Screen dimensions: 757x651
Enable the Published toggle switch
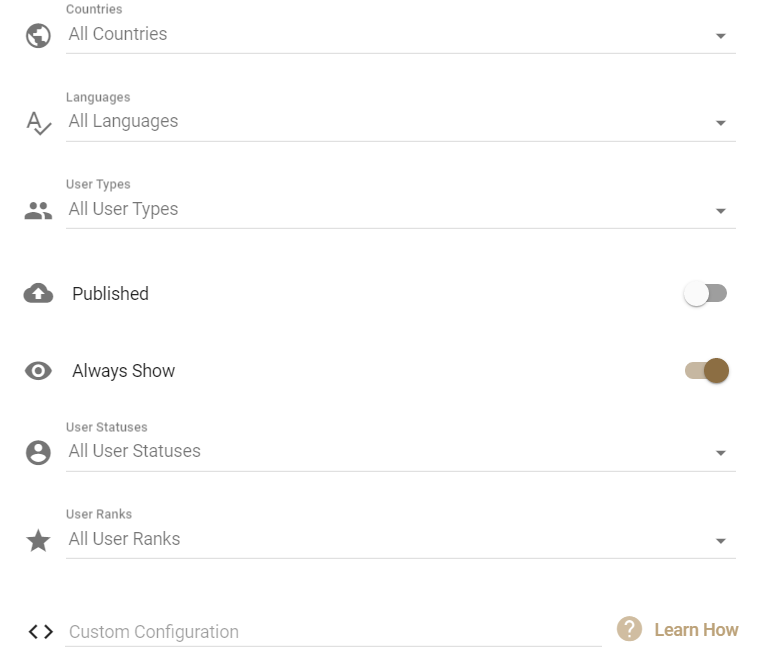pos(705,294)
